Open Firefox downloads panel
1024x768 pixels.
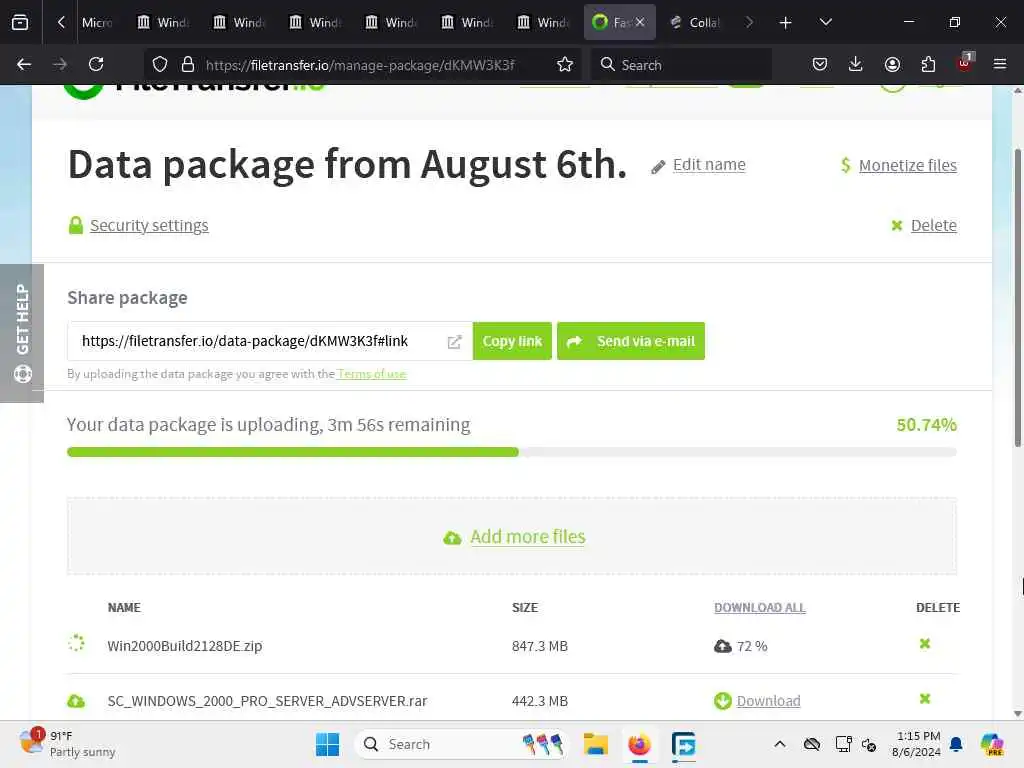[856, 64]
